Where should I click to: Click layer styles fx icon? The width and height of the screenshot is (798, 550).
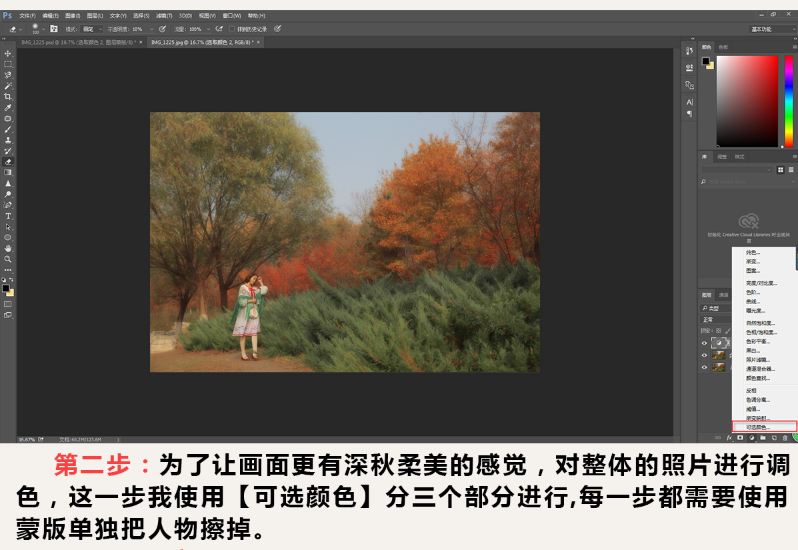[729, 438]
